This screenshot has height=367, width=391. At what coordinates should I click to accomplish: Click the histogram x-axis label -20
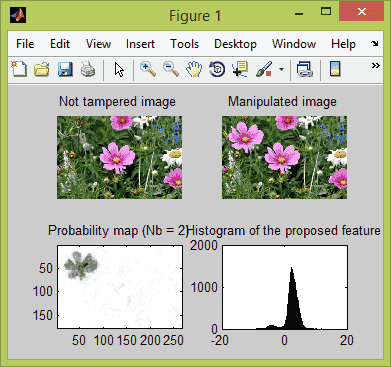220,340
